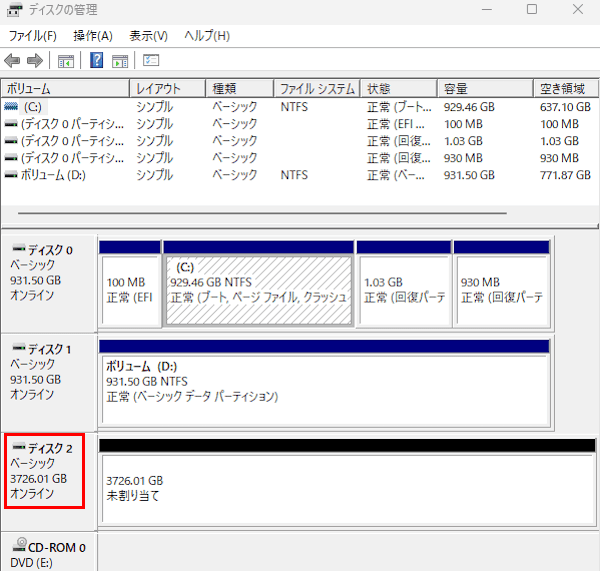Viewport: 600px width, 571px height.
Task: Click the horizontal scrollbar under volume list
Action: 262,213
